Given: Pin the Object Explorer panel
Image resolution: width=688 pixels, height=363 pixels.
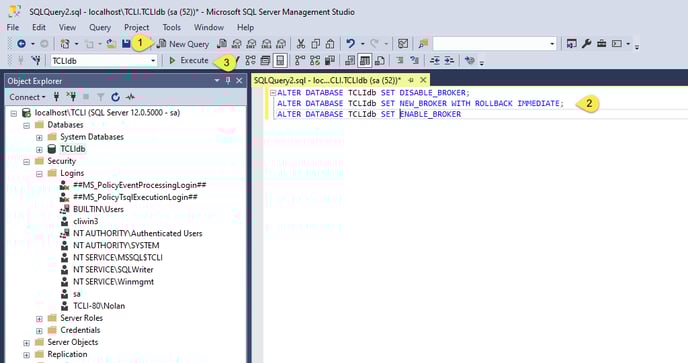Looking at the screenshot, I should (228, 81).
